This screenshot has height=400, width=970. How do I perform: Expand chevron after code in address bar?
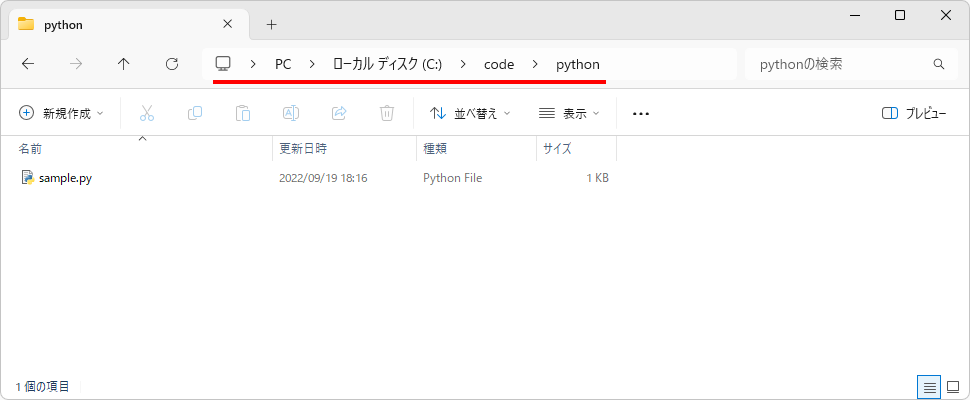coord(535,64)
